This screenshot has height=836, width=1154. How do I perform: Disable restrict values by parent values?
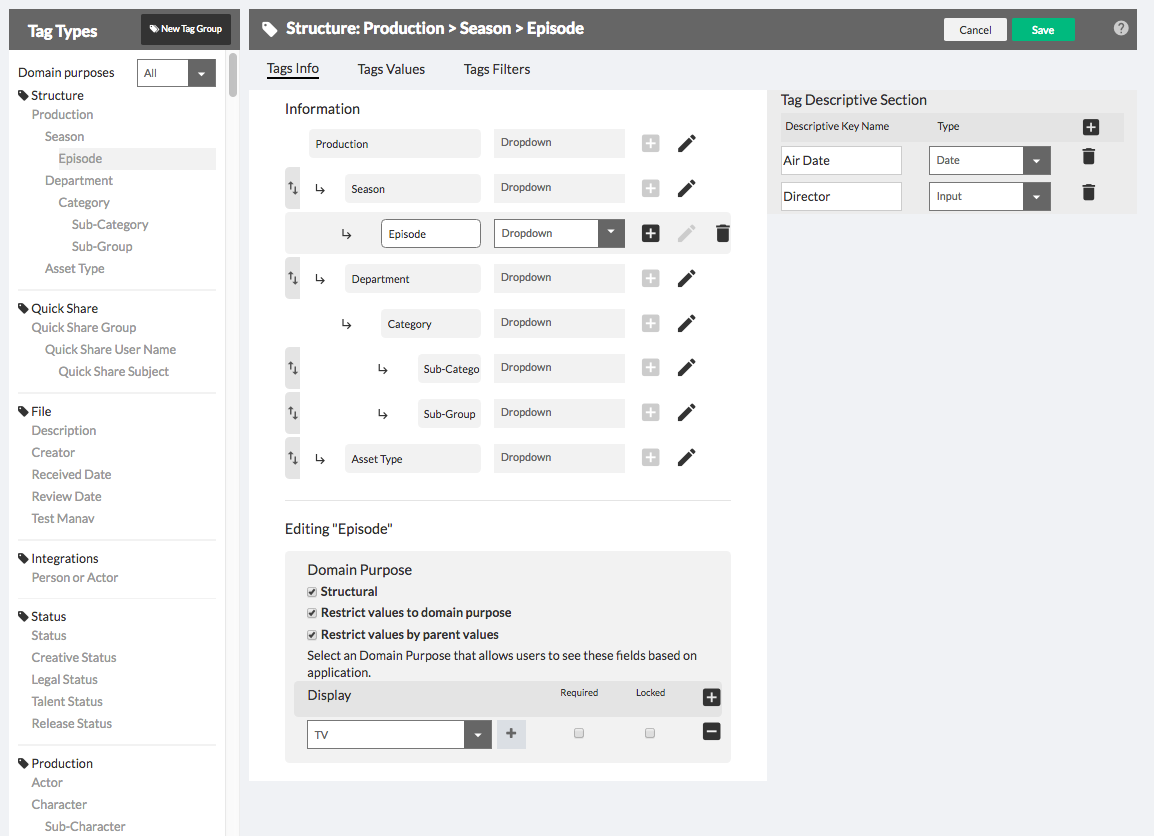[x=311, y=634]
